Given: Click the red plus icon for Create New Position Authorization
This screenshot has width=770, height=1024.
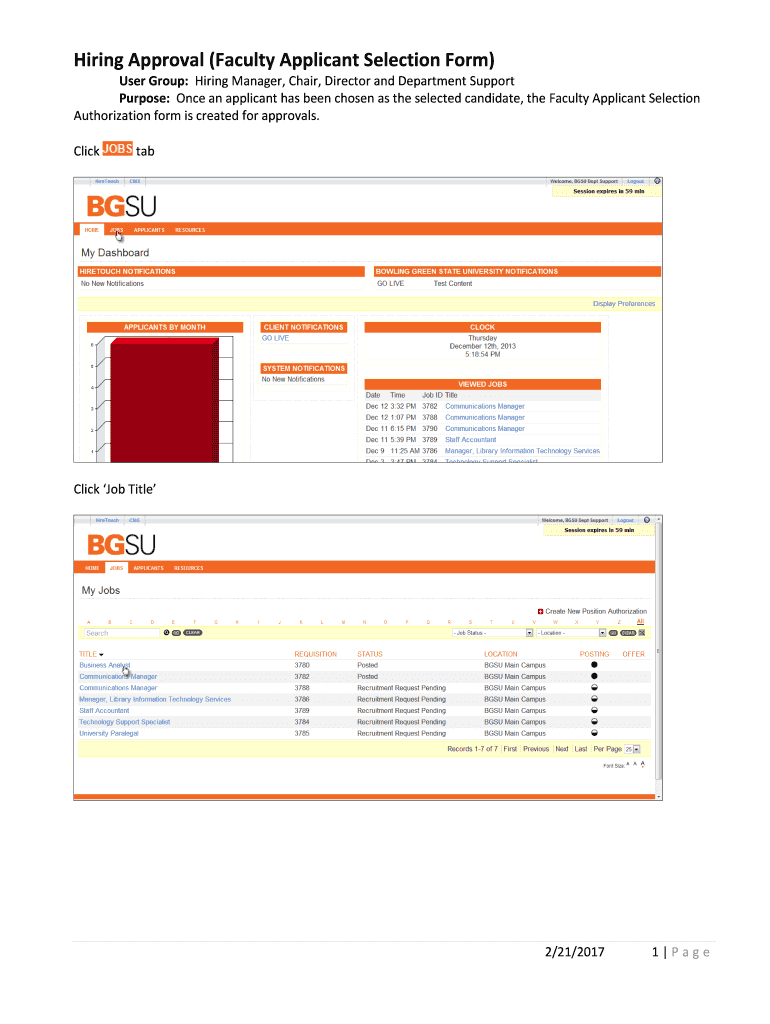Looking at the screenshot, I should pos(541,611).
